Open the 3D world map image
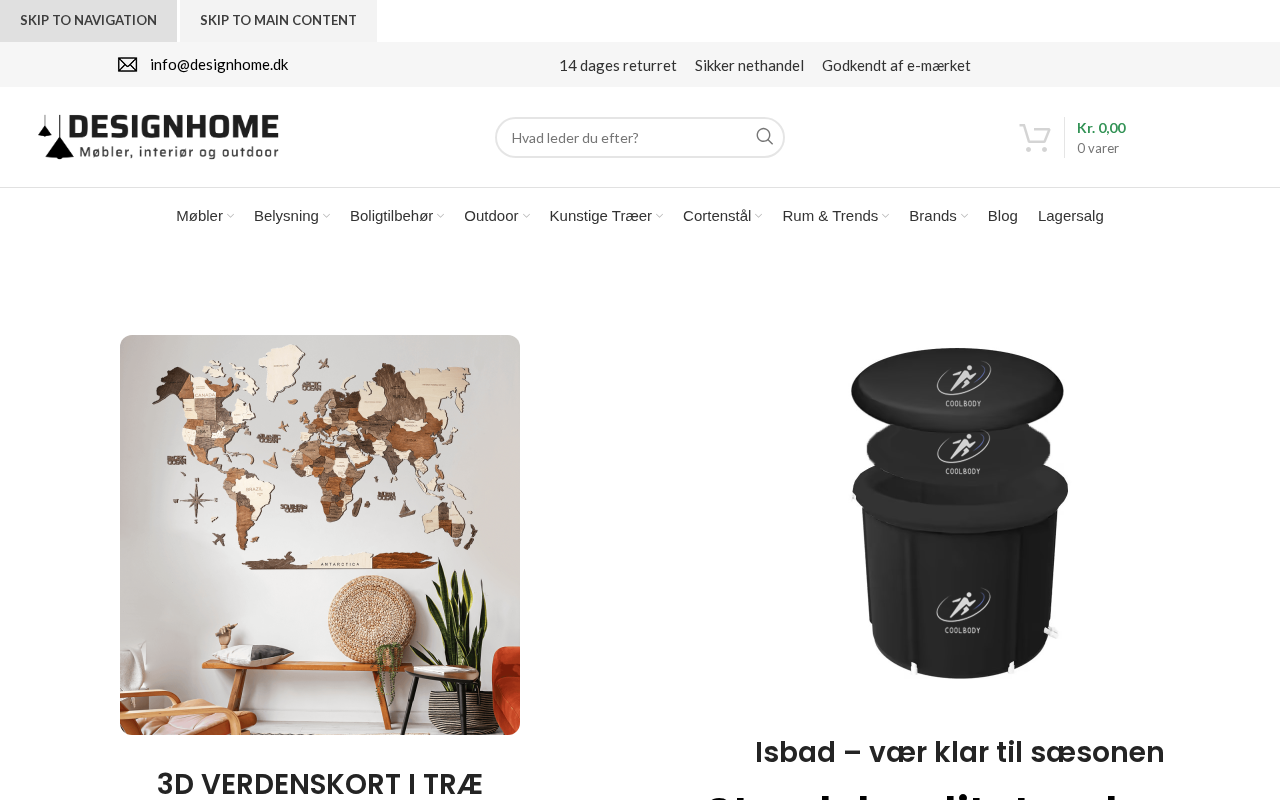Viewport: 1280px width, 800px height. click(x=320, y=535)
